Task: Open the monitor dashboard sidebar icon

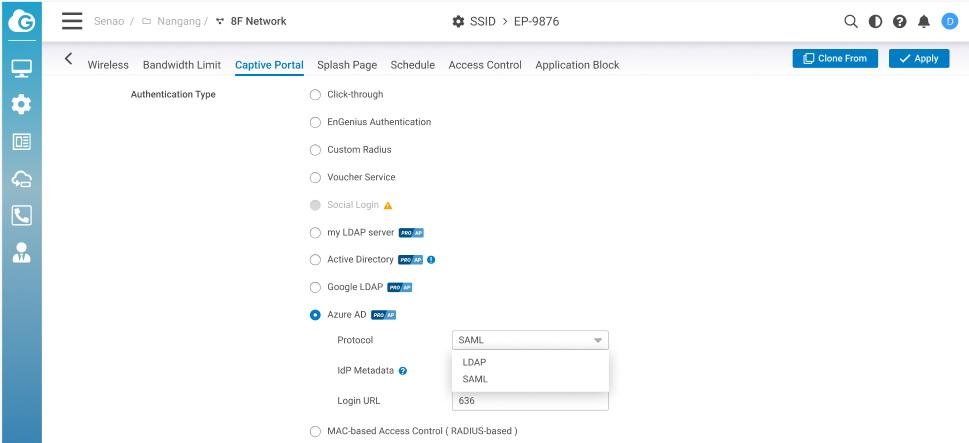Action: tap(22, 69)
